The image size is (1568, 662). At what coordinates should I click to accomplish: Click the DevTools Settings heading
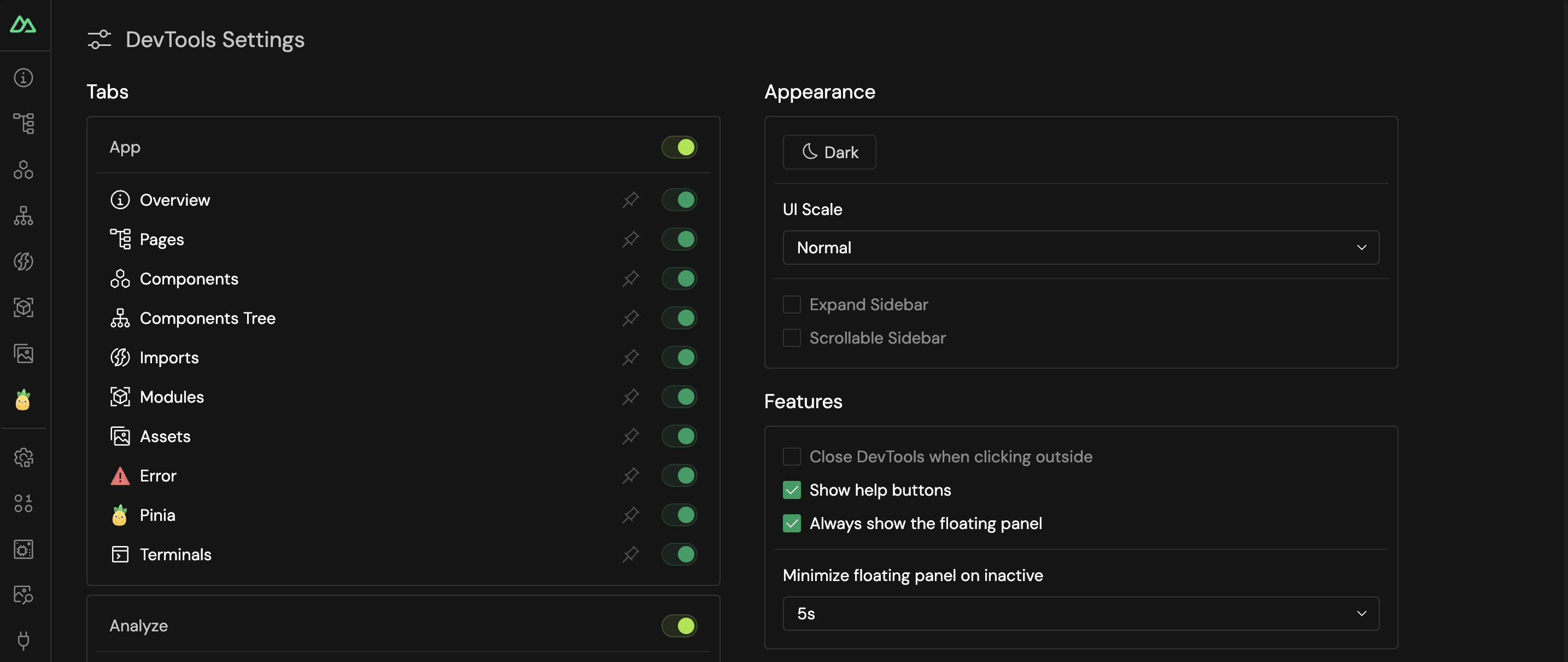coord(215,39)
